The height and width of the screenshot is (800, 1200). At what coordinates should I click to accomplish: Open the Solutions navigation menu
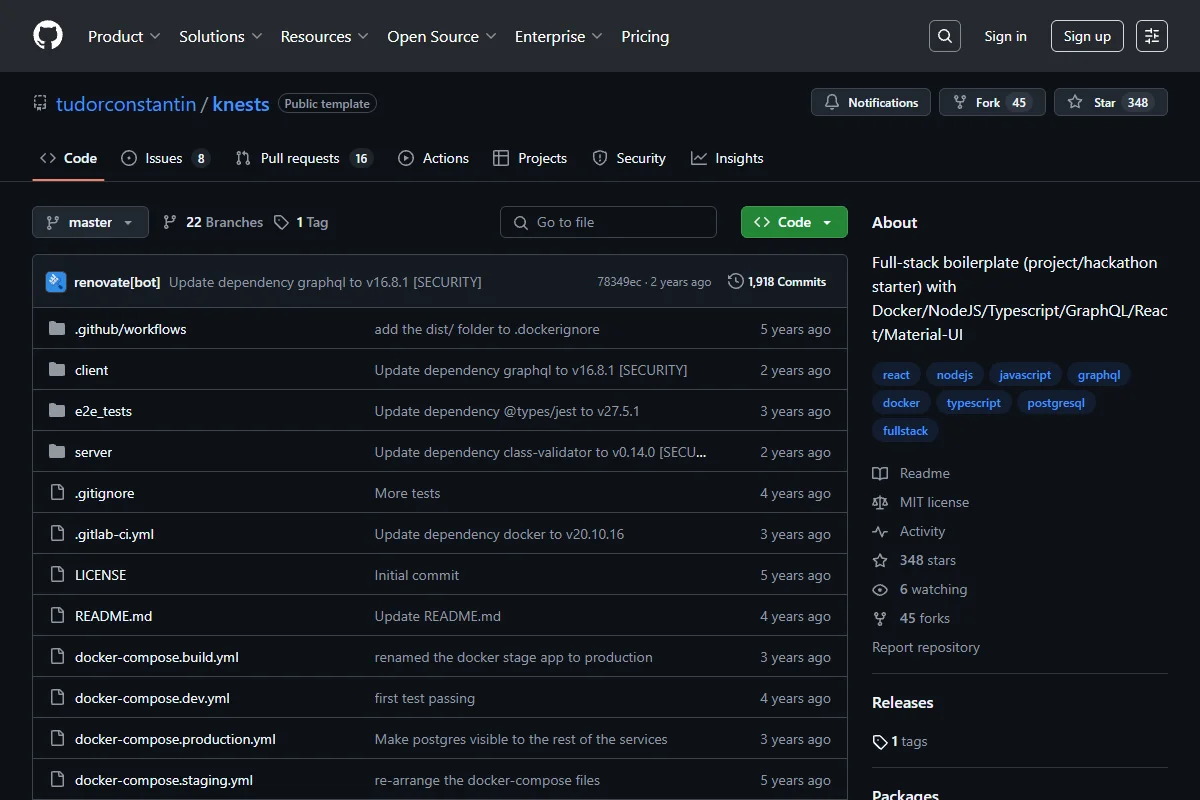coord(221,36)
